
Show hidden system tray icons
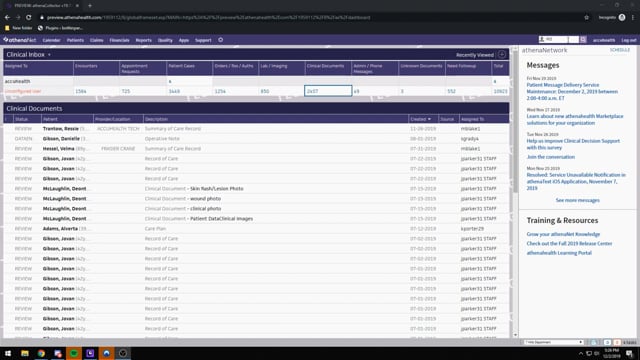click(x=581, y=353)
